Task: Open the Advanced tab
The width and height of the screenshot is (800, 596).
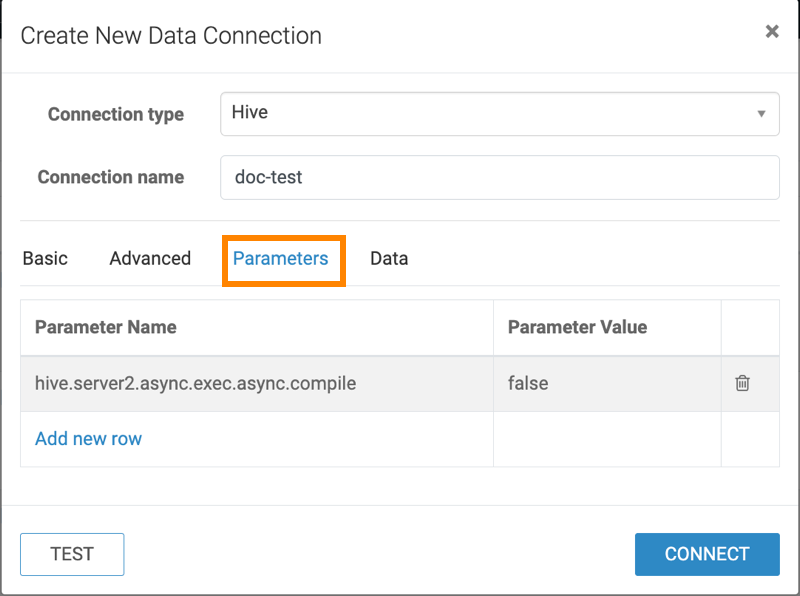Action: [150, 258]
